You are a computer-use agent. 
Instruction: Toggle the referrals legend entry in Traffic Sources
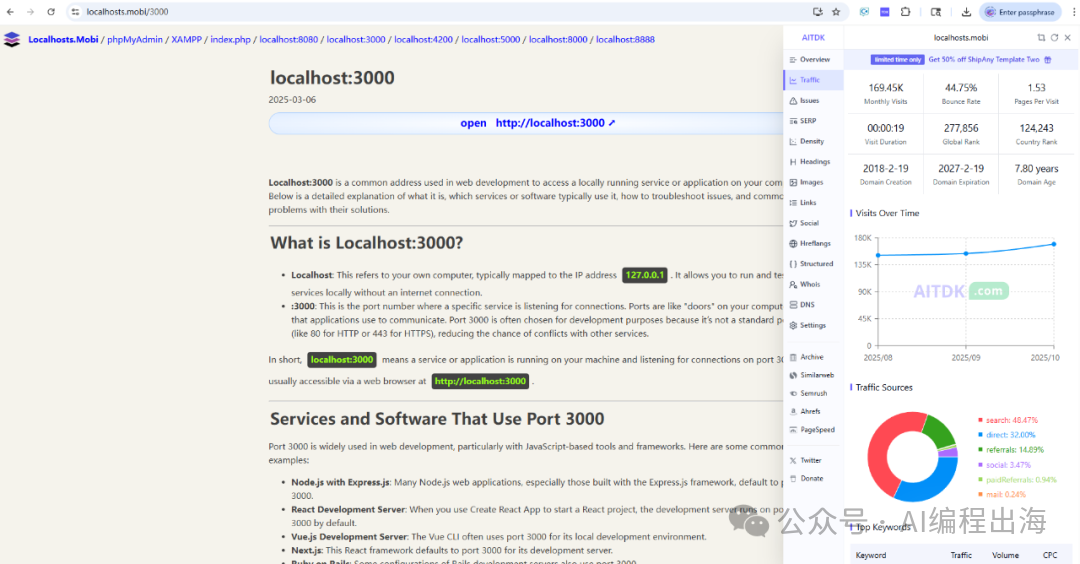tap(1011, 450)
